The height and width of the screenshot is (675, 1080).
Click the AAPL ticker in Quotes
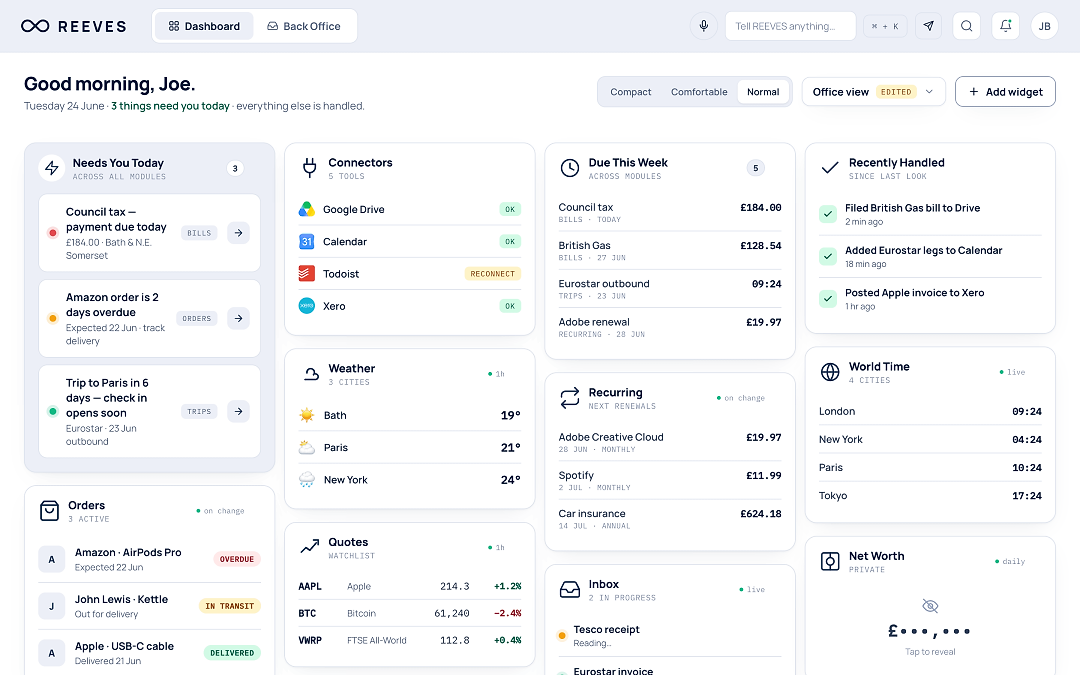point(310,586)
